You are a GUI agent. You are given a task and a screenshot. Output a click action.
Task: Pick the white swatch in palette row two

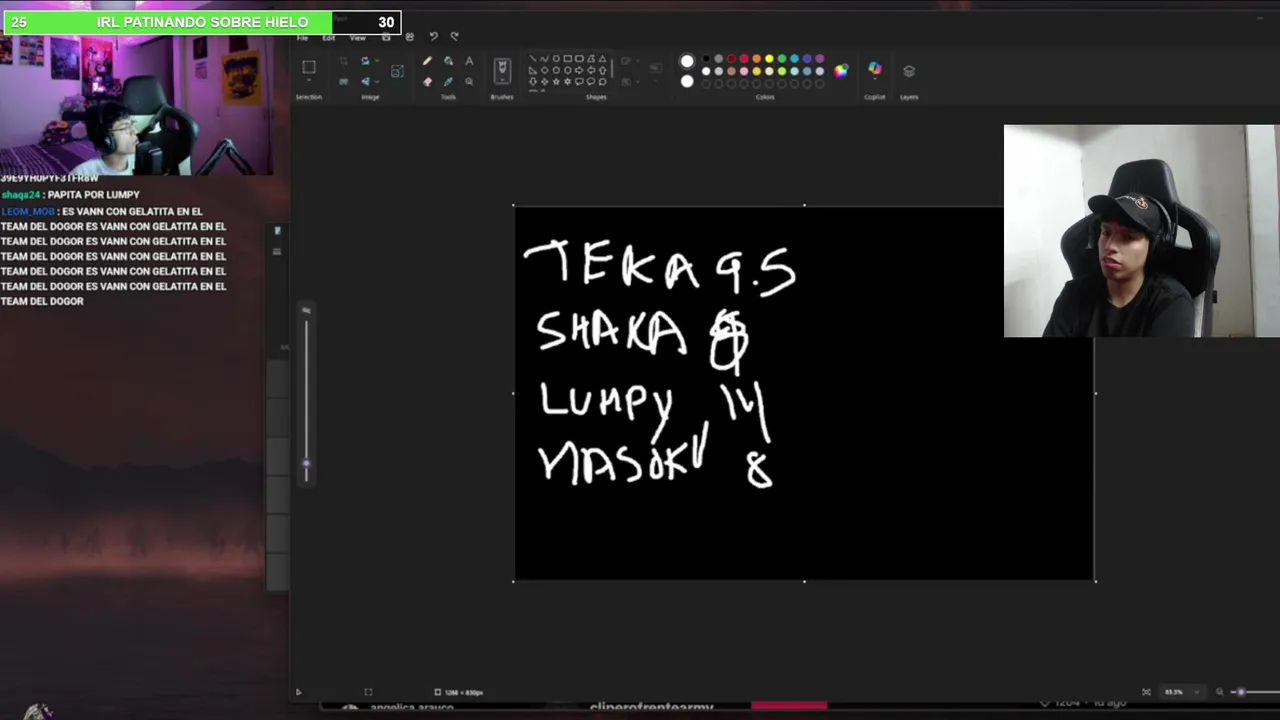pyautogui.click(x=706, y=71)
